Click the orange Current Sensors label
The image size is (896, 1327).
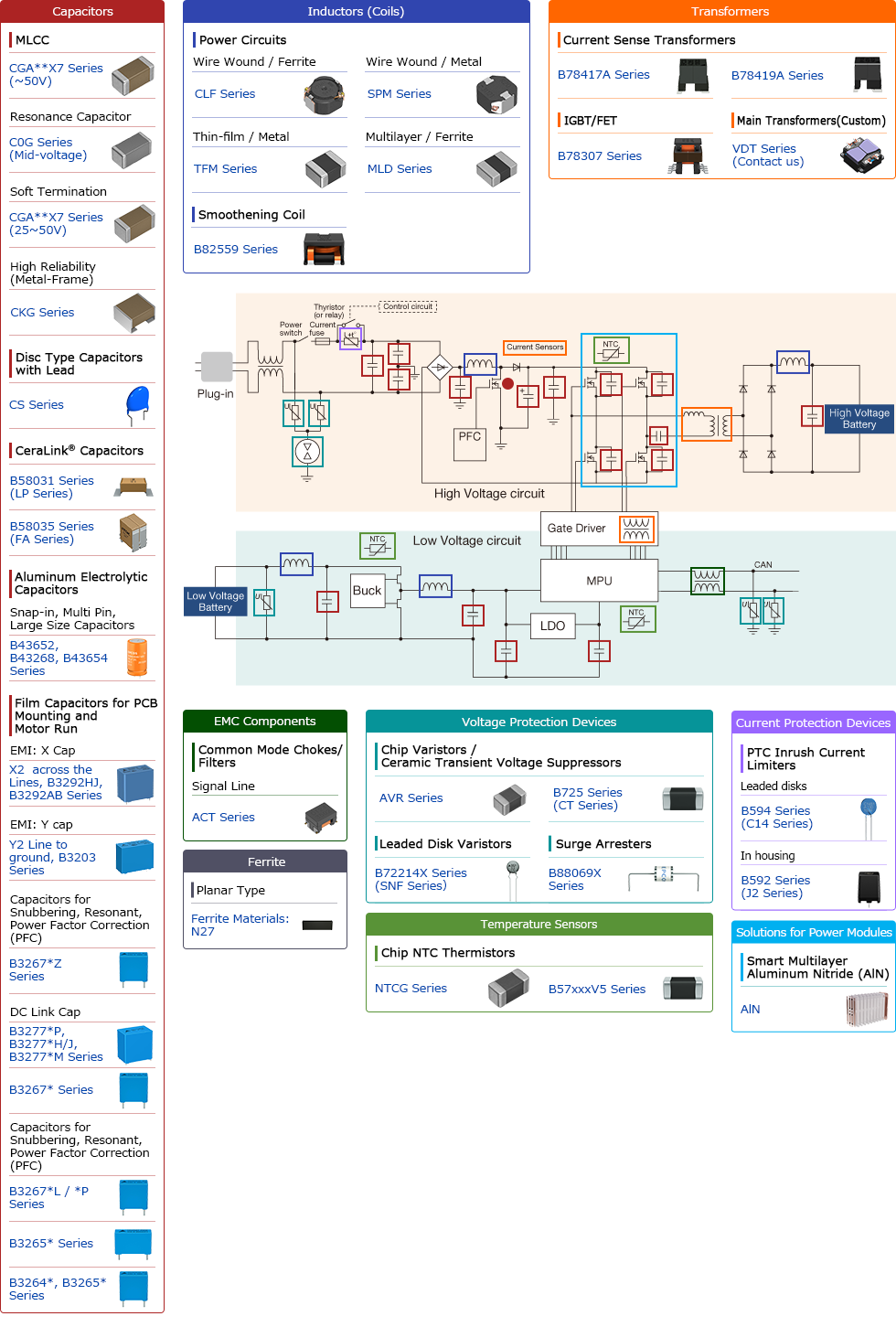535,348
